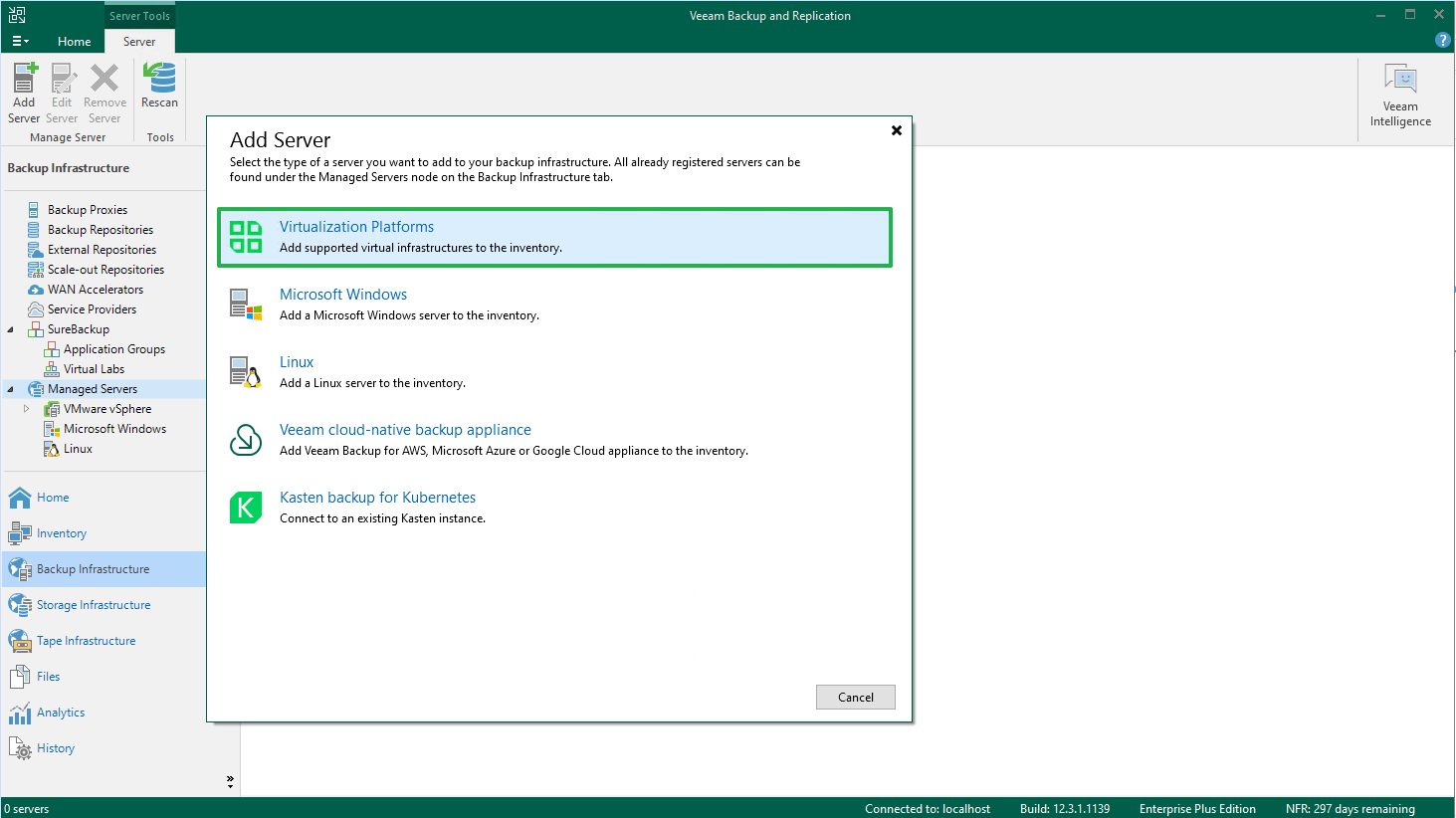Click Linux penguin server icon in dialog

click(246, 372)
